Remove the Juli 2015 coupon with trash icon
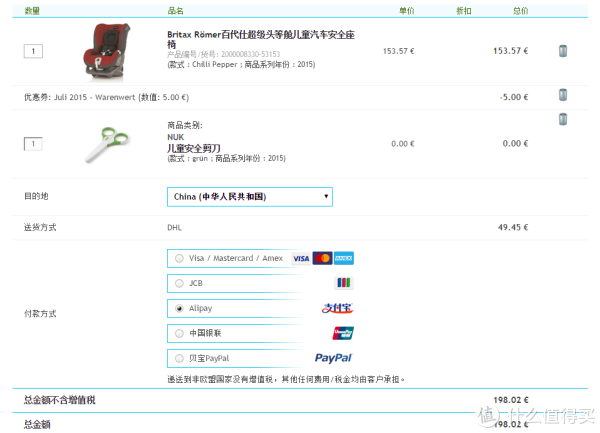 click(562, 95)
